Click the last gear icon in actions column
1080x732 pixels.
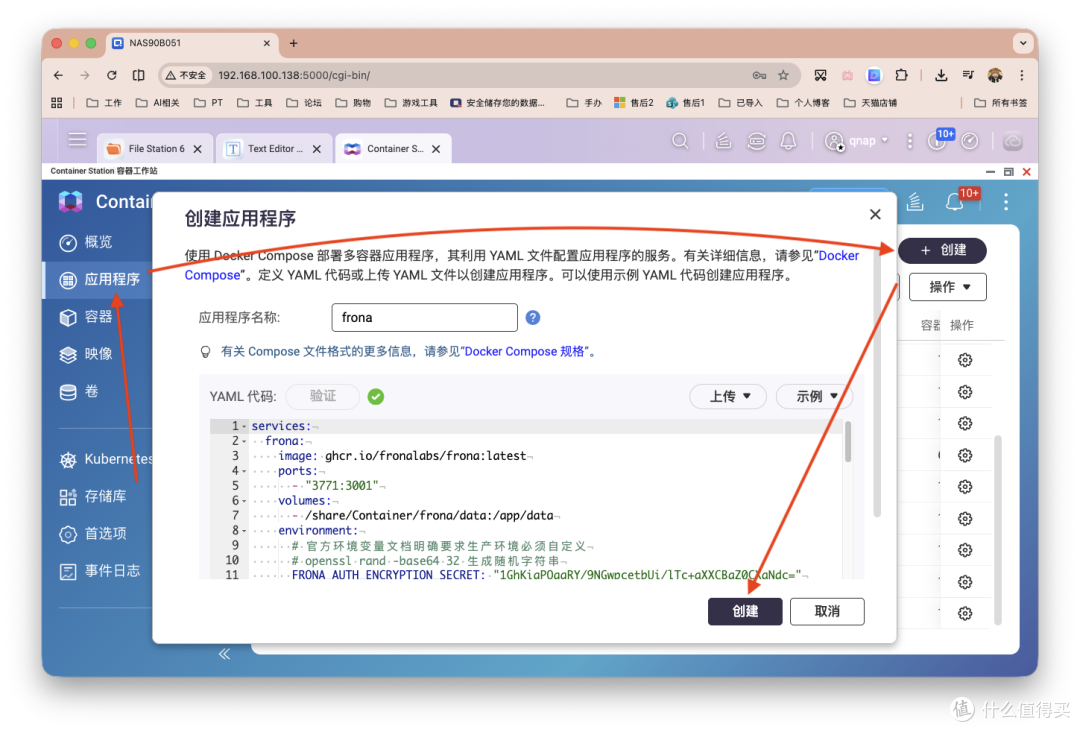(965, 614)
